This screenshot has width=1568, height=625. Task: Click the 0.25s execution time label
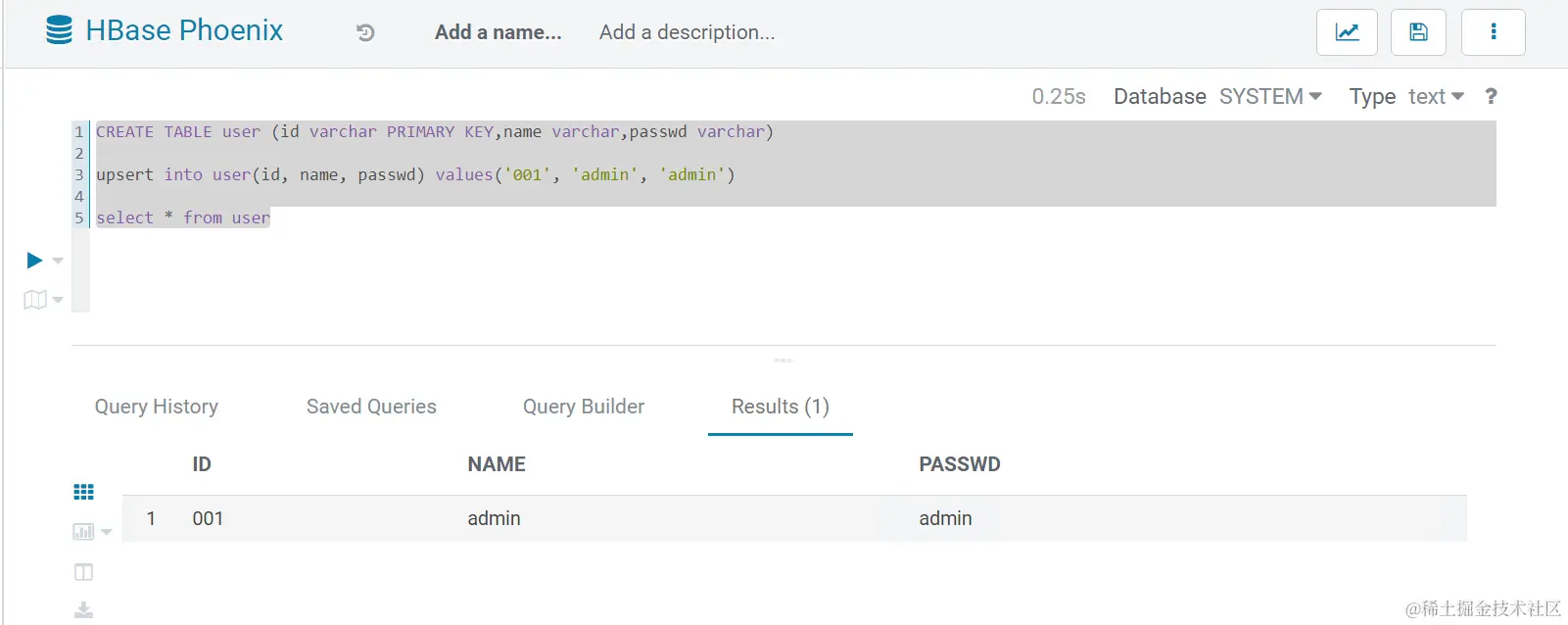click(x=1059, y=96)
